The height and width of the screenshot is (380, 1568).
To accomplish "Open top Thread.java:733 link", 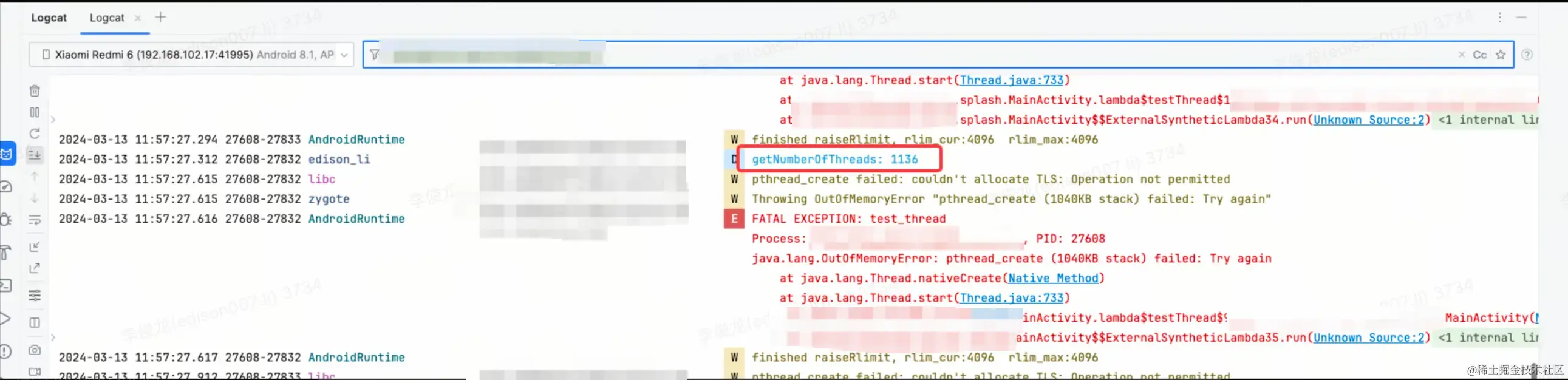I will (x=1012, y=80).
